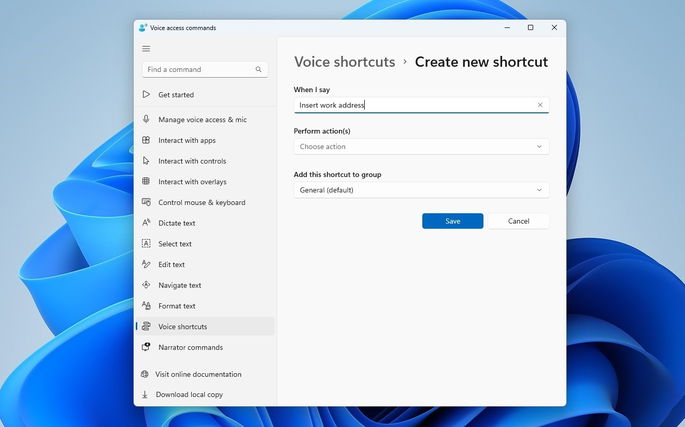Click the Get started play icon
Image resolution: width=685 pixels, height=427 pixels.
tap(146, 95)
